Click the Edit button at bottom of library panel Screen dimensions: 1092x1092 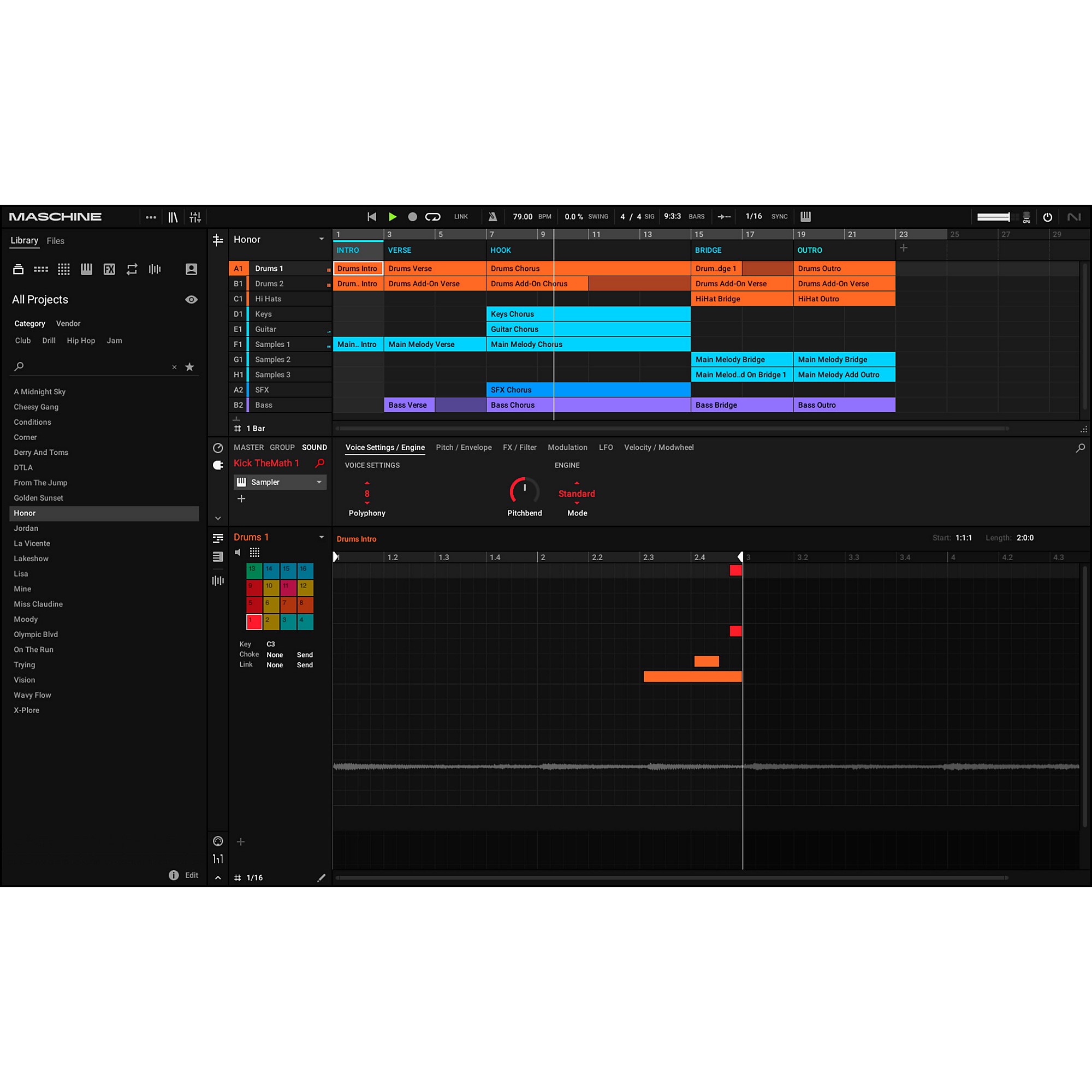point(192,875)
